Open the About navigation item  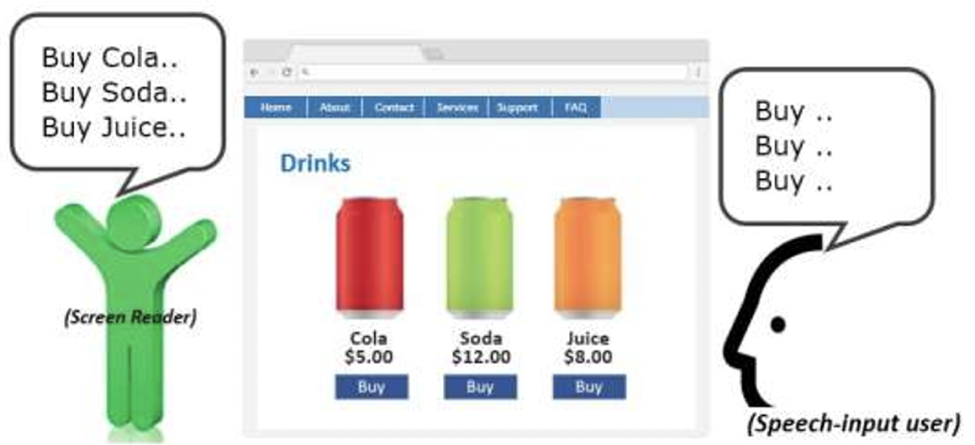pos(335,108)
